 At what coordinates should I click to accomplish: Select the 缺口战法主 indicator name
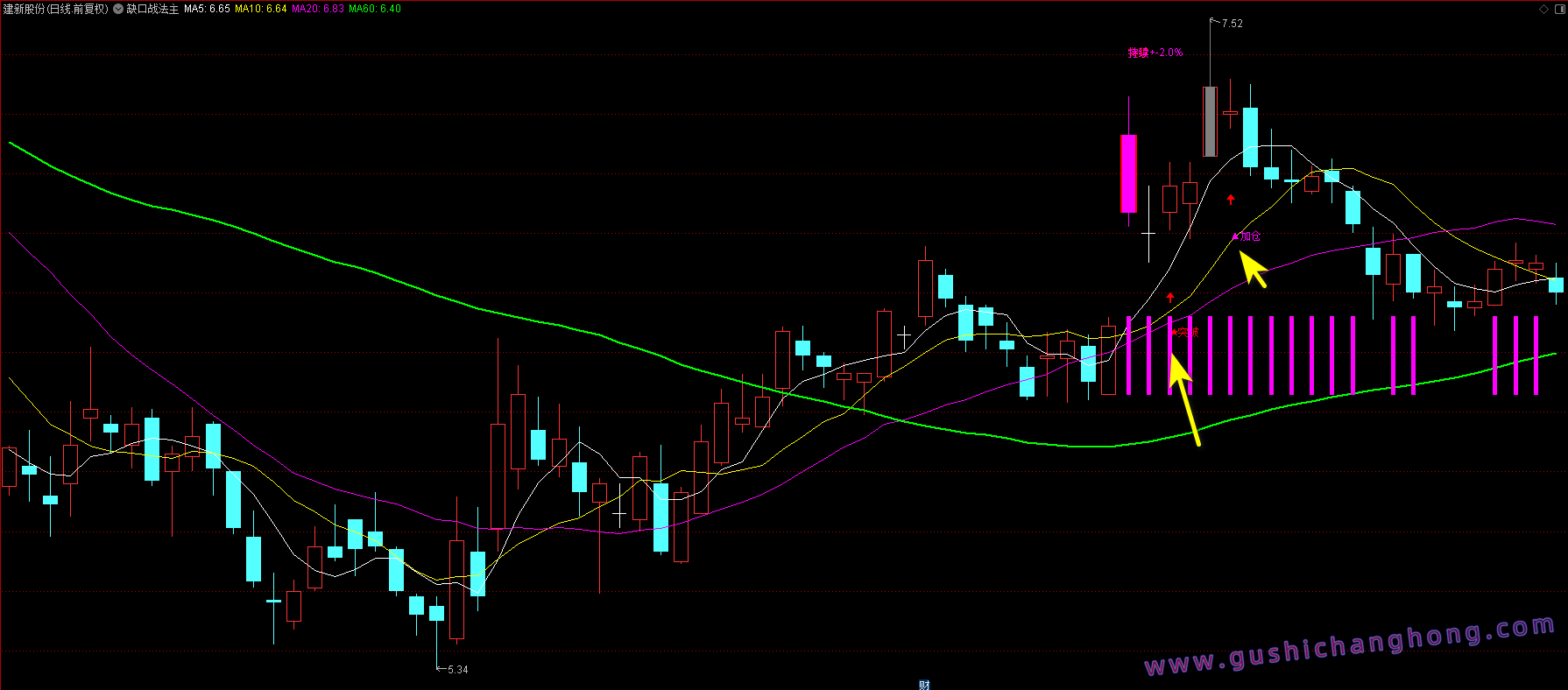click(x=152, y=9)
